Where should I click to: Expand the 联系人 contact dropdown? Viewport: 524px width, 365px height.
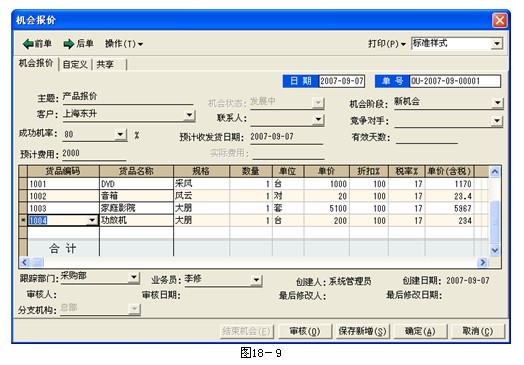[x=318, y=119]
